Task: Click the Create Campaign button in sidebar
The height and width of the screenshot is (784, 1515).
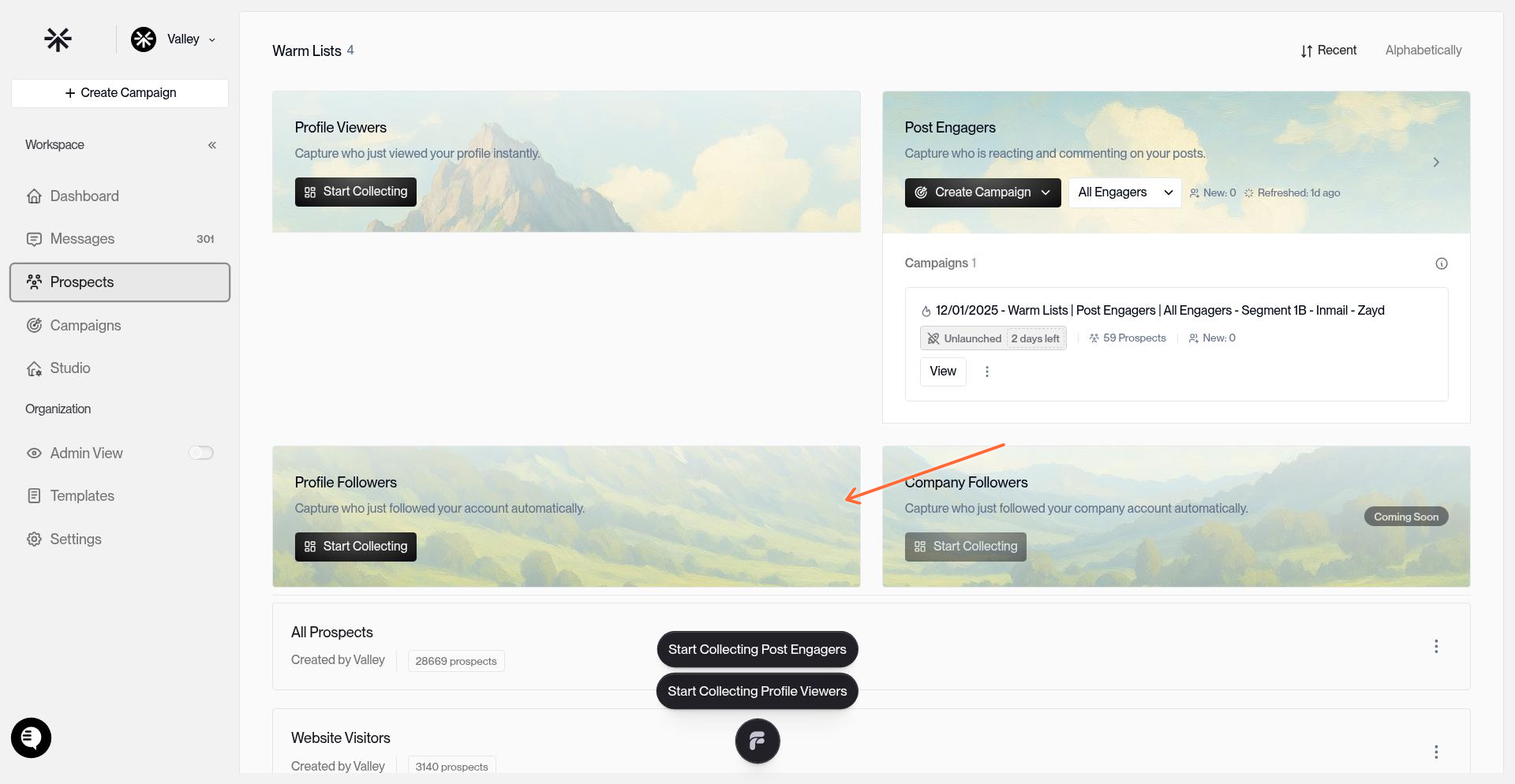Action: tap(120, 93)
